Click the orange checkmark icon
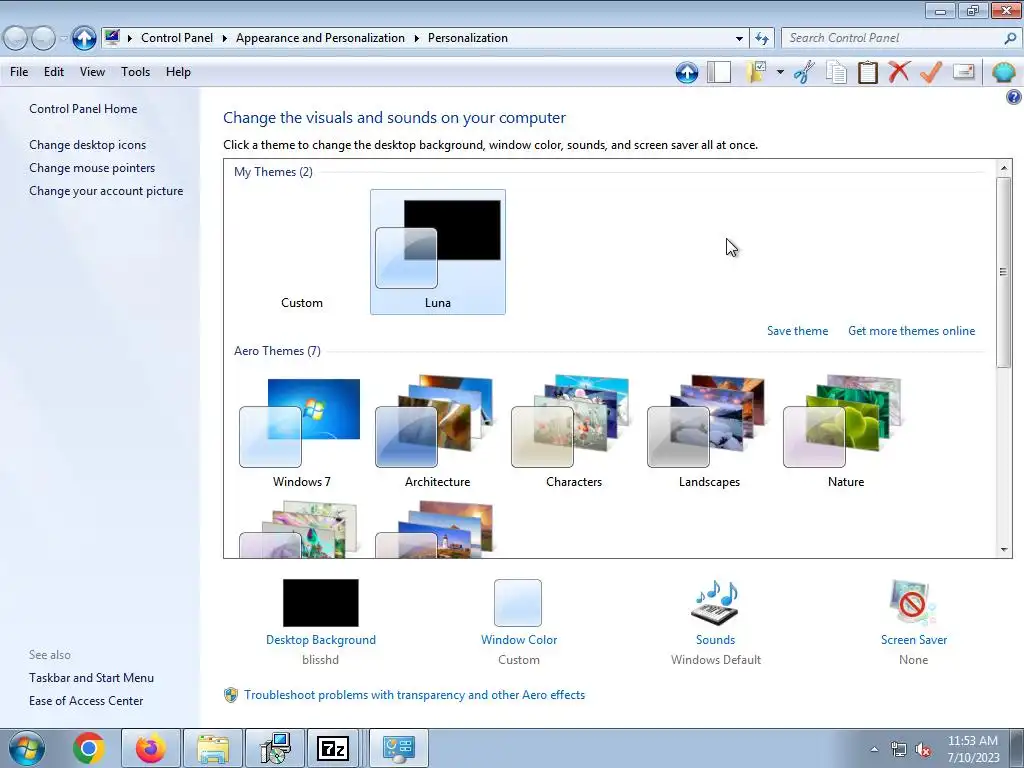The width and height of the screenshot is (1024, 768). click(x=931, y=72)
